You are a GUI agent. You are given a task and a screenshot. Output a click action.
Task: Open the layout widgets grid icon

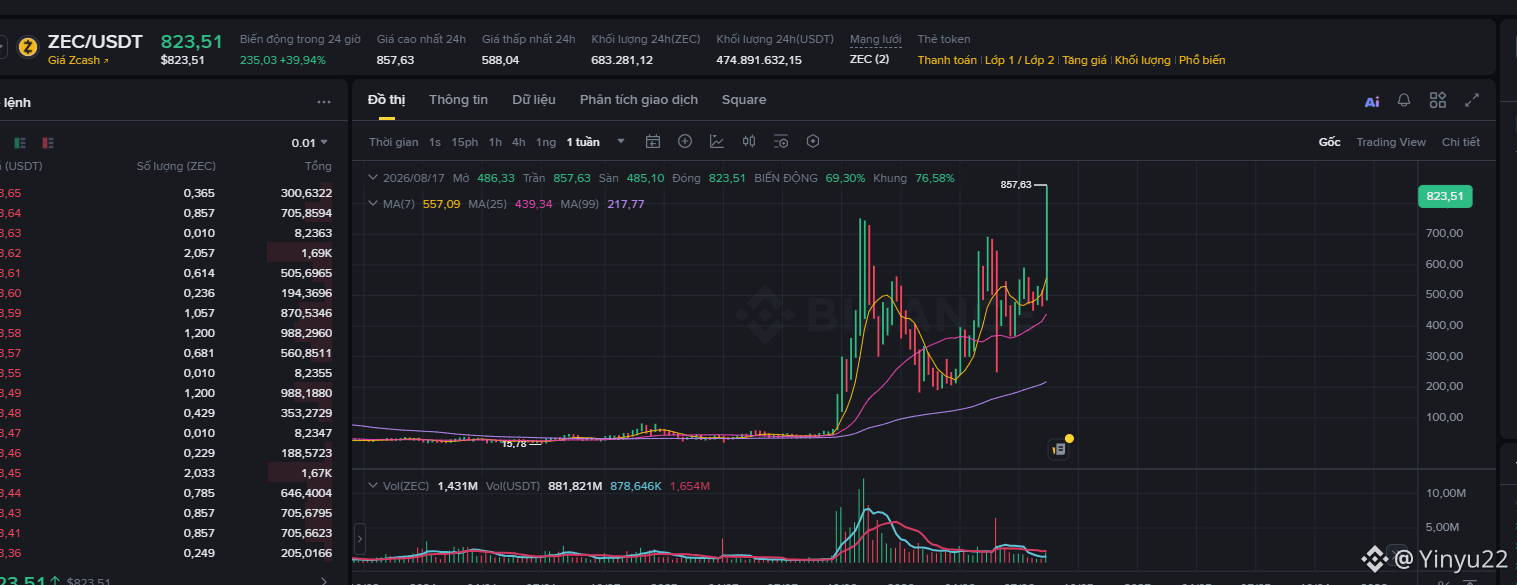coord(1438,100)
